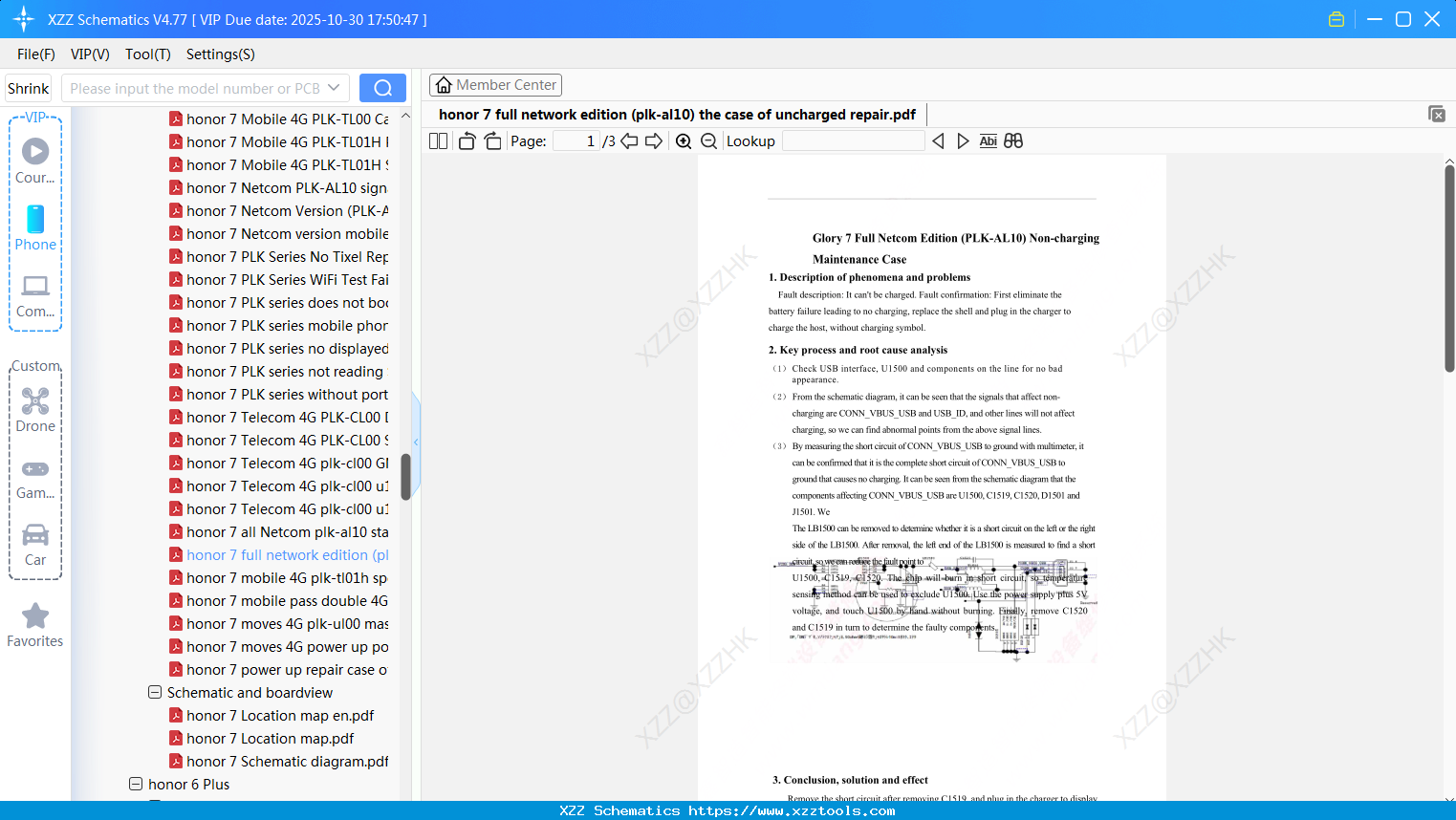The height and width of the screenshot is (820, 1456).
Task: Open honor 7 moves 4G power up file
Action: pyautogui.click(x=288, y=646)
